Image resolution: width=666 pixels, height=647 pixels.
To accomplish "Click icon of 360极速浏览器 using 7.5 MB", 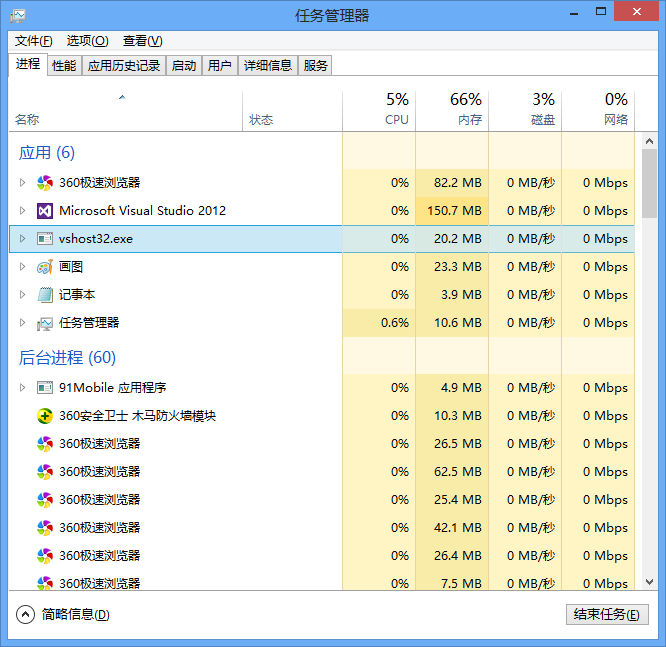I will 45,583.
